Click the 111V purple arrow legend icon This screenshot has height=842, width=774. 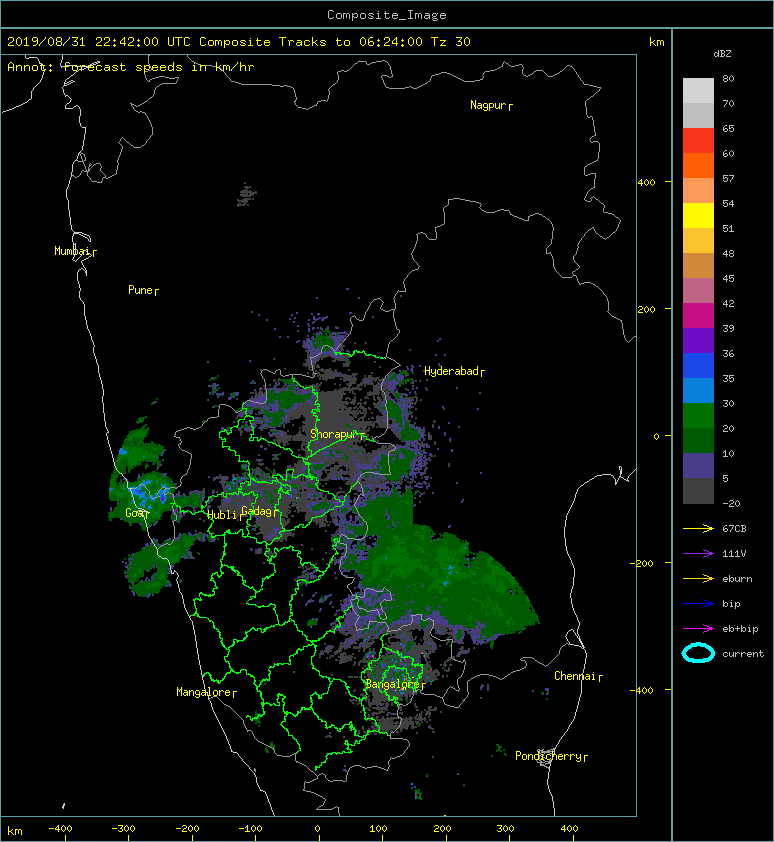(x=698, y=554)
